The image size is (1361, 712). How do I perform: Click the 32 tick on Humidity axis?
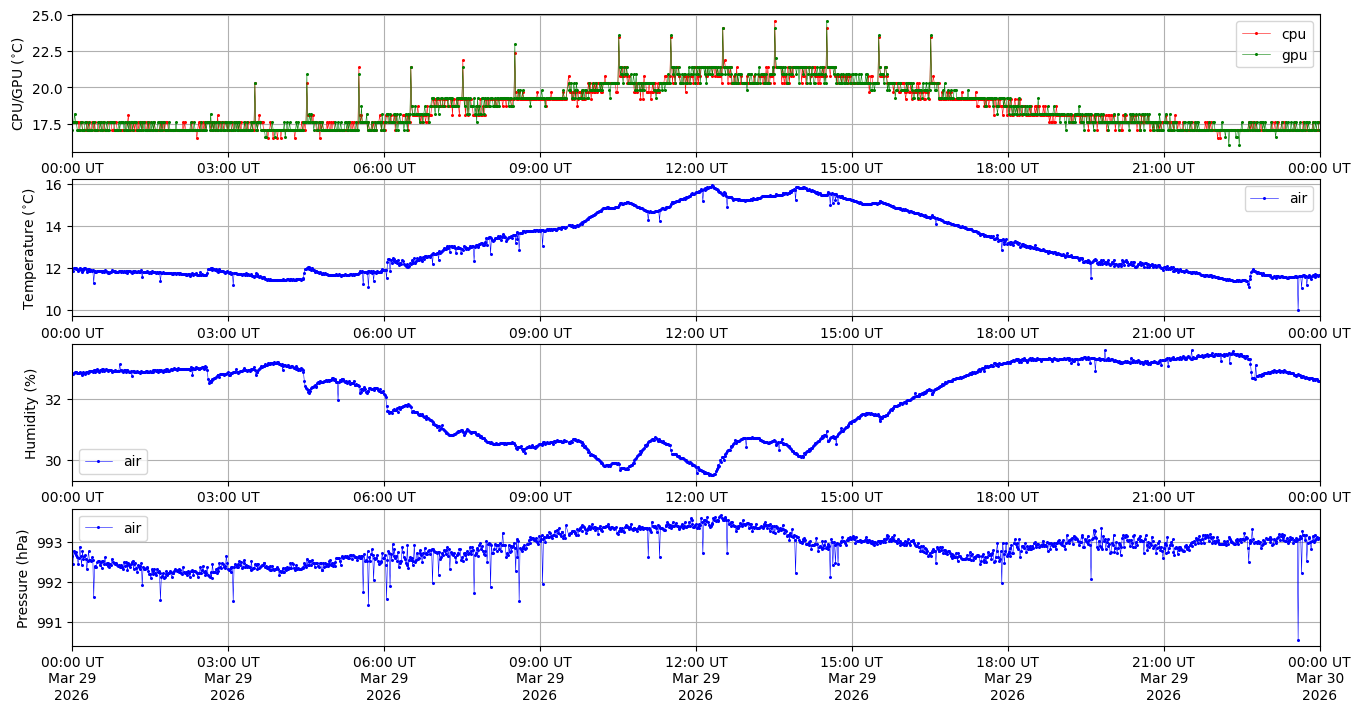[x=54, y=400]
